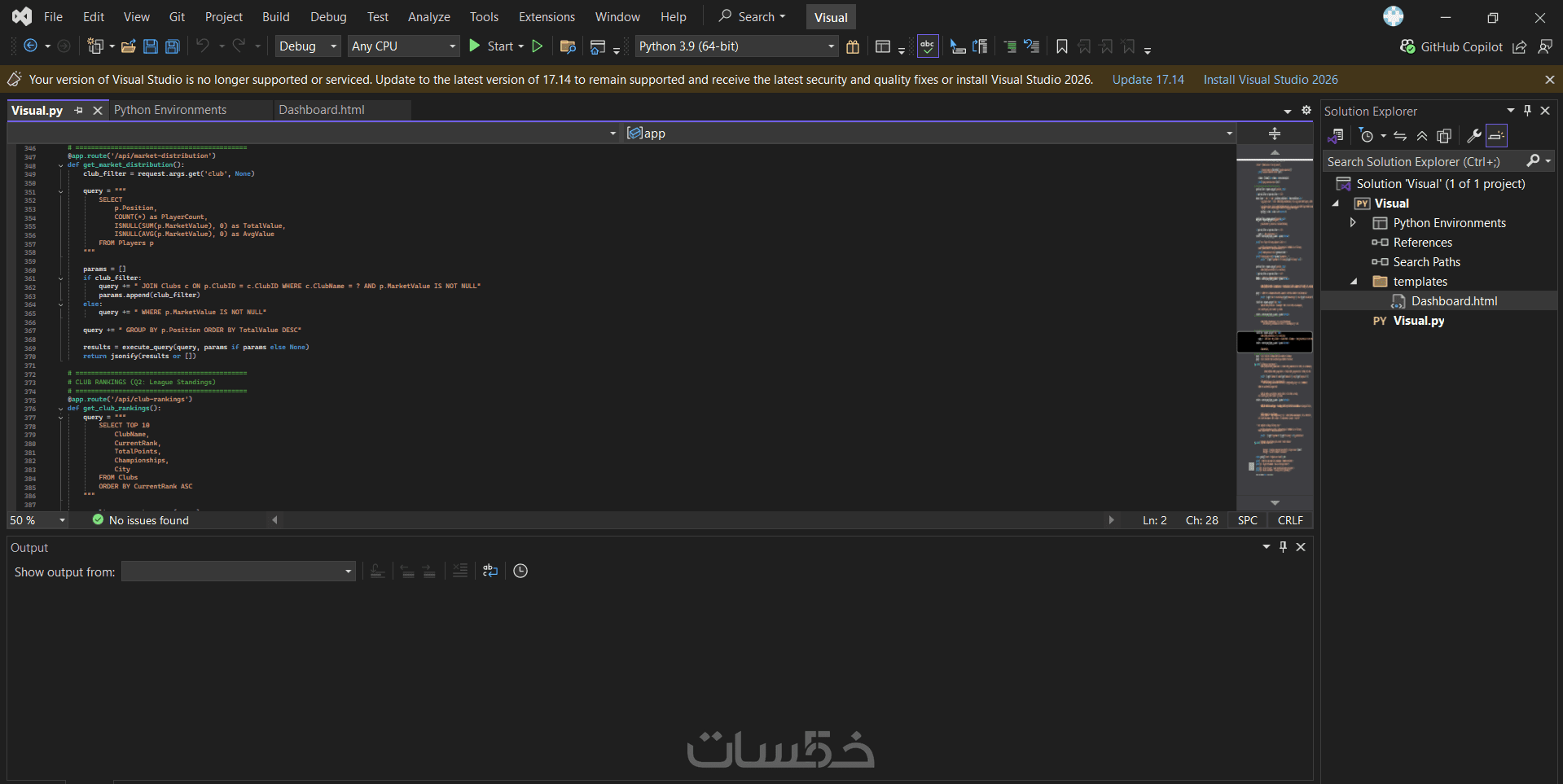Close the Visual.py tab
The height and width of the screenshot is (784, 1563).
98,110
